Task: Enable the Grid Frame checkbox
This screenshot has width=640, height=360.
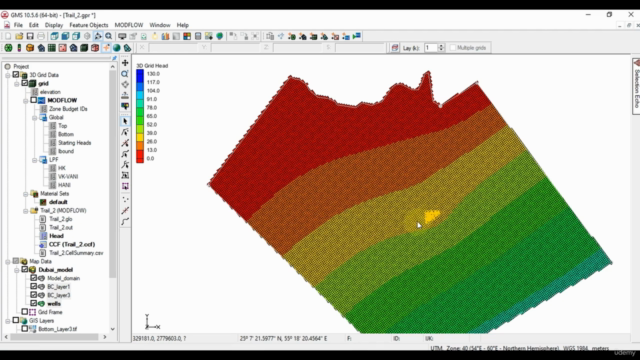Action: click(24, 312)
